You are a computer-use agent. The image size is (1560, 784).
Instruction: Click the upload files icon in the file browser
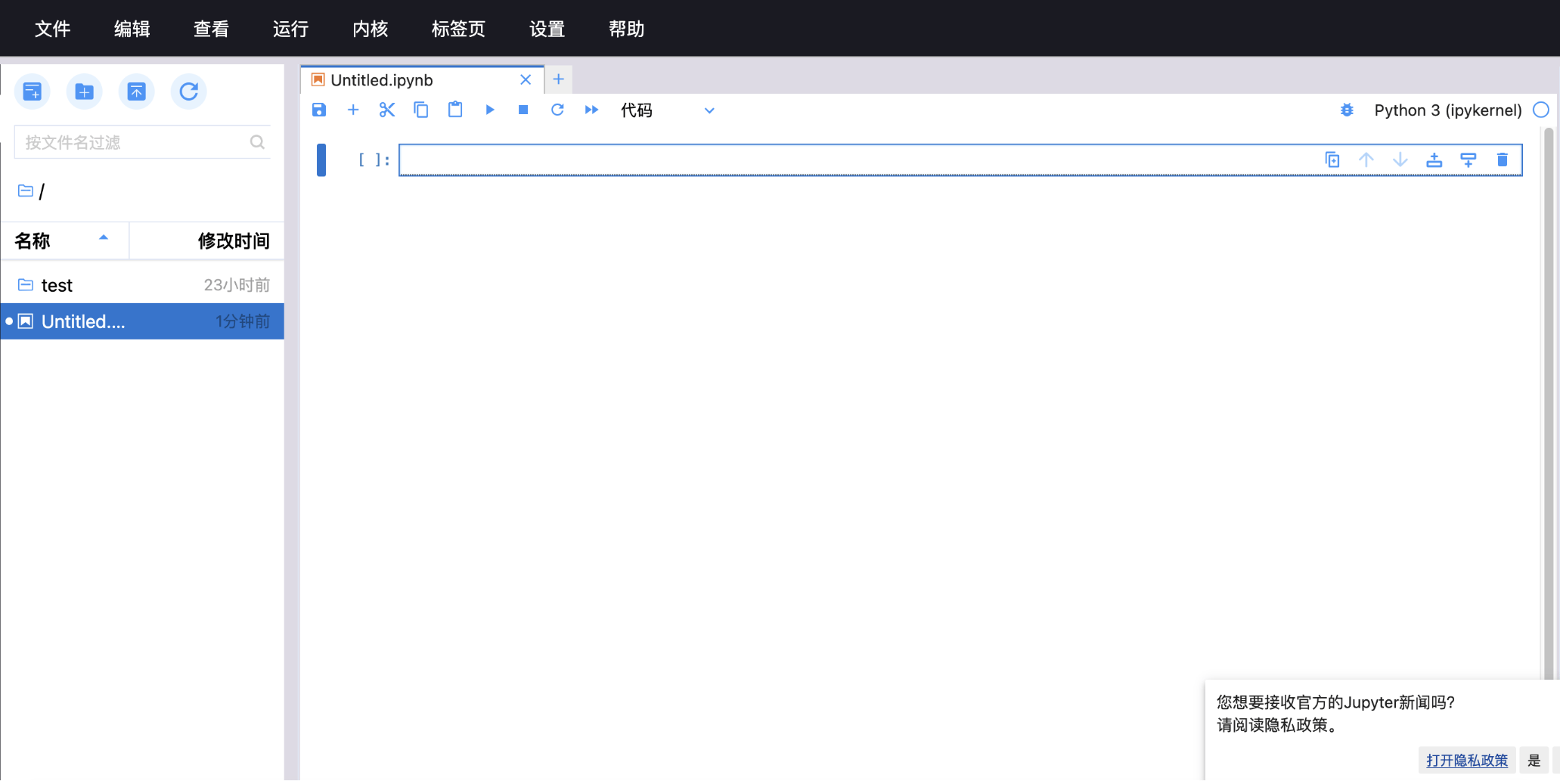(136, 91)
